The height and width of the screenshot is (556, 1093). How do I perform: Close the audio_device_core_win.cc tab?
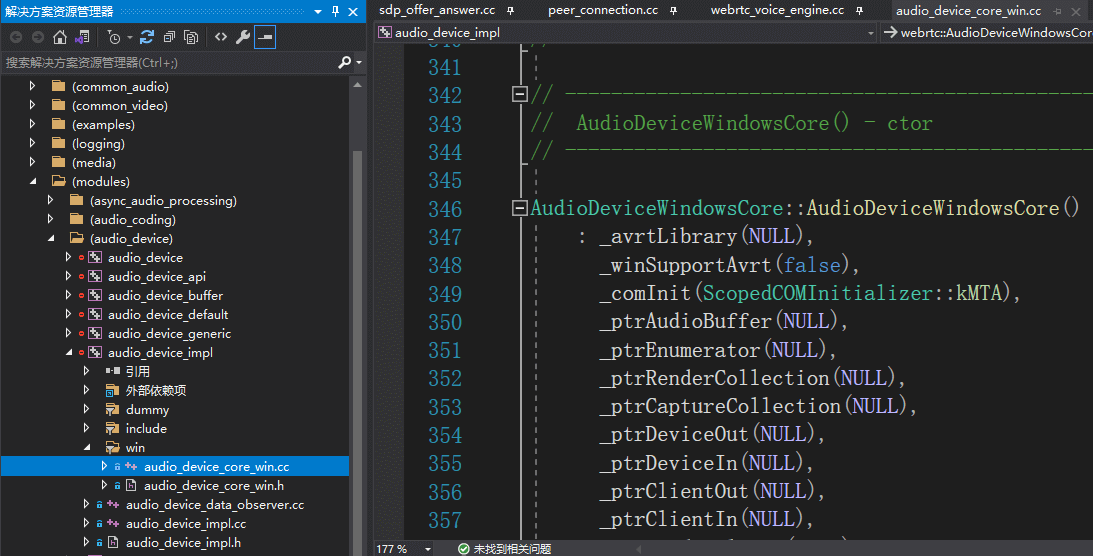[1076, 11]
